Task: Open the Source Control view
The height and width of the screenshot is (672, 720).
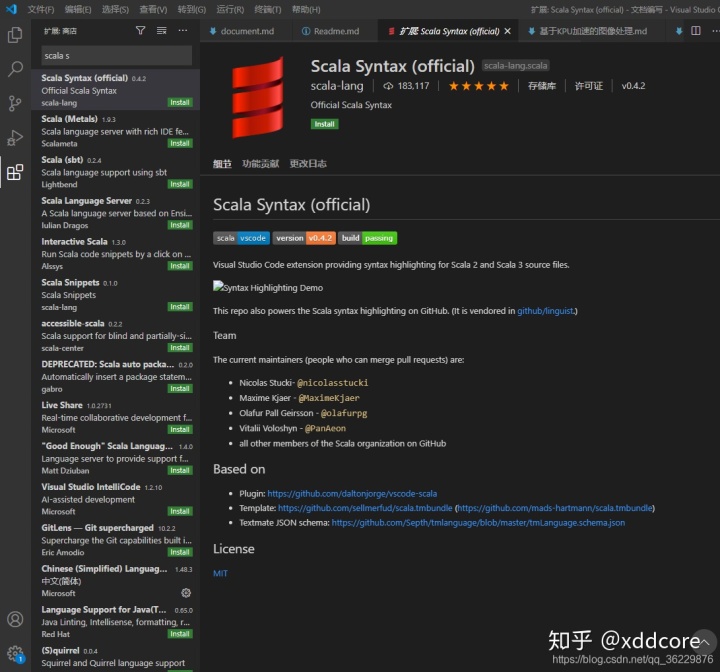Action: pyautogui.click(x=15, y=103)
